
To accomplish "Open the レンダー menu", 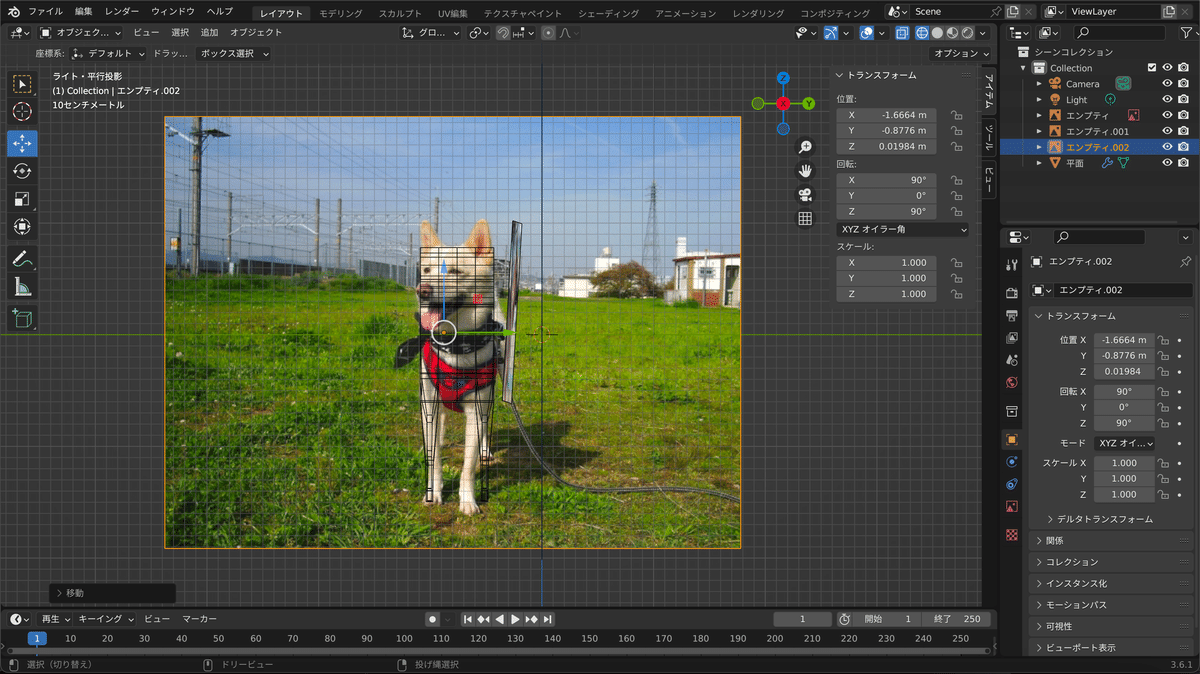I will coord(122,12).
